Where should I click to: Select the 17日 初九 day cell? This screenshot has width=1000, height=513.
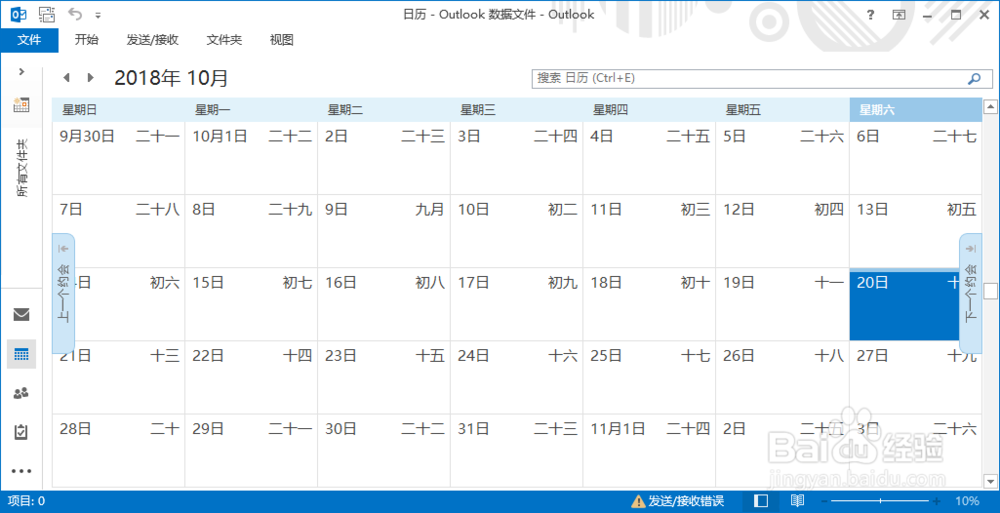[517, 305]
